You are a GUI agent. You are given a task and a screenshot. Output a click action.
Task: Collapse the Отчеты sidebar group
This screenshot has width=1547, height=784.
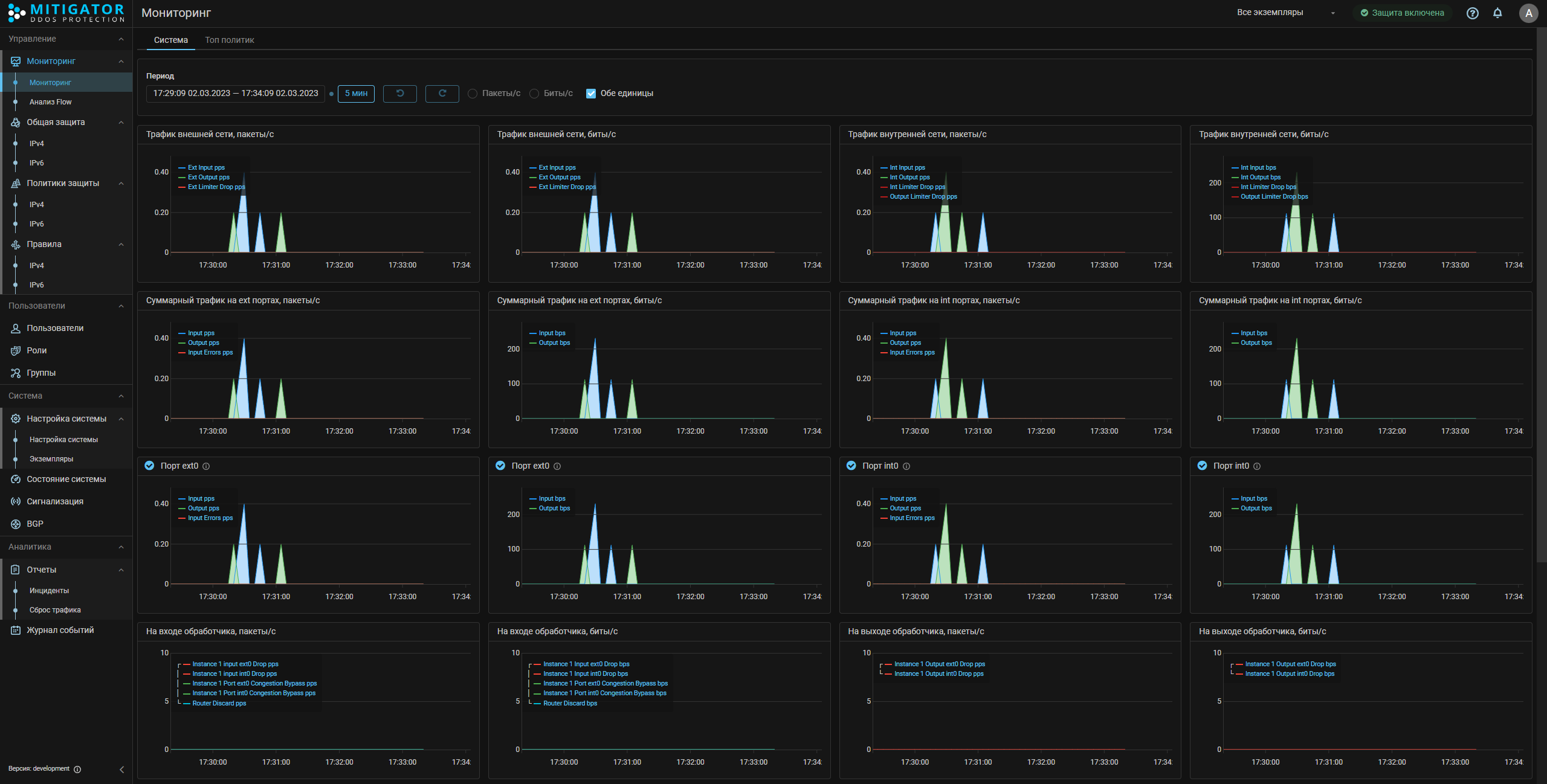121,570
